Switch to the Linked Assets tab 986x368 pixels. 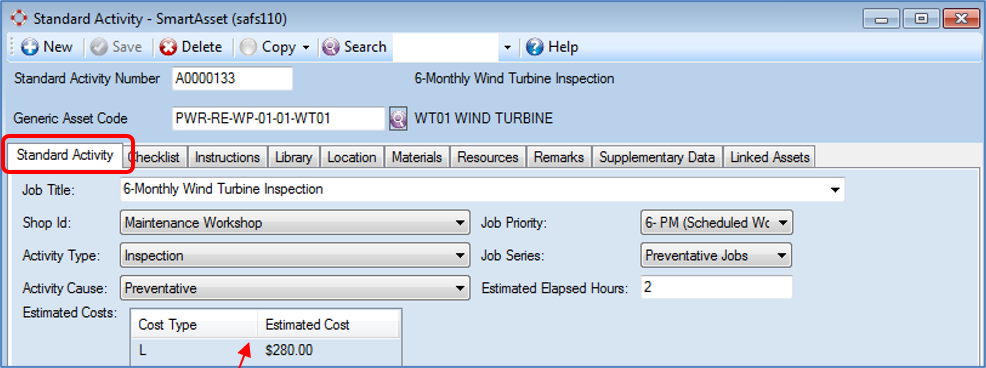click(770, 157)
